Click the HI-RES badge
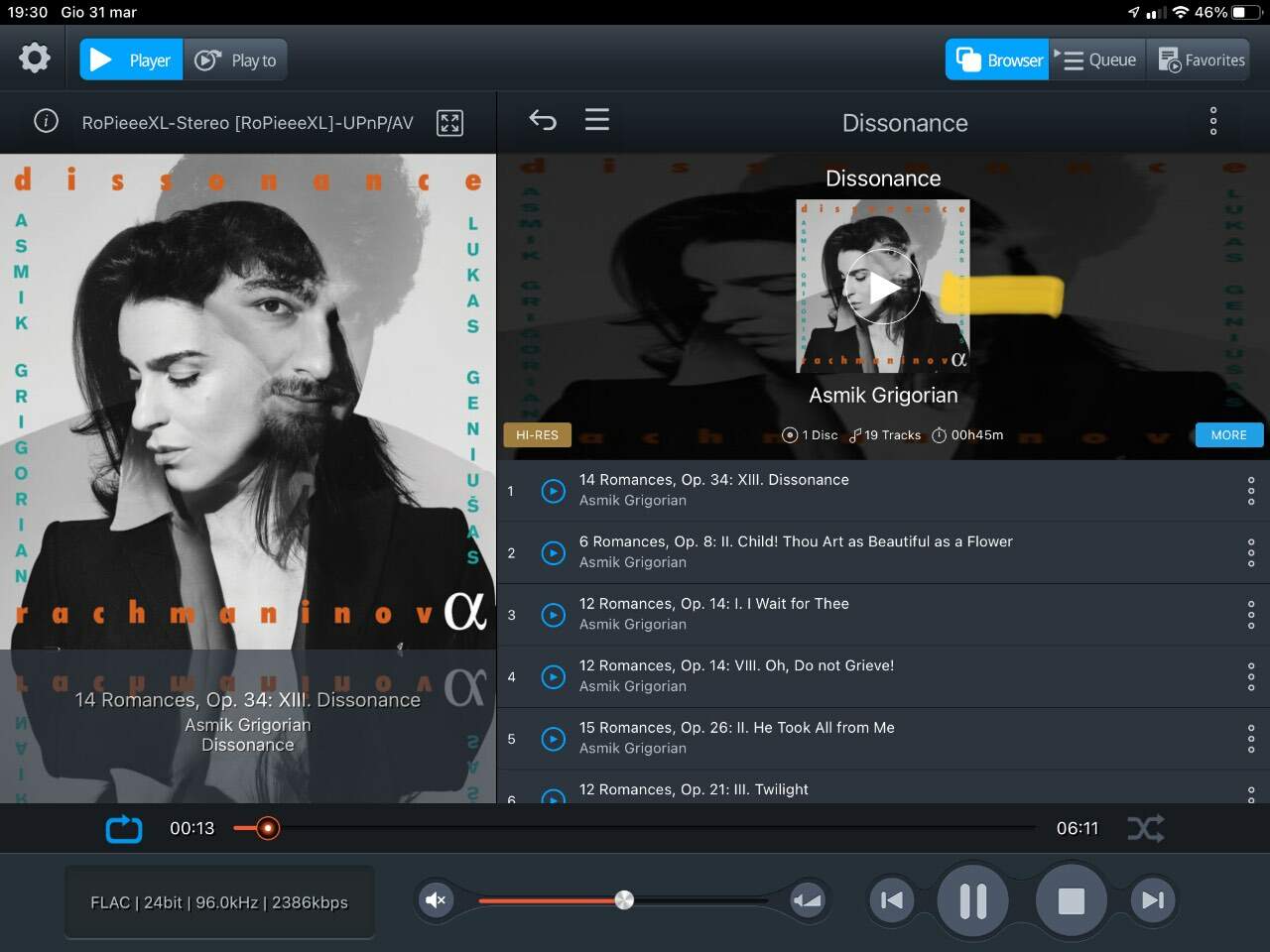The height and width of the screenshot is (952, 1270). coord(537,435)
